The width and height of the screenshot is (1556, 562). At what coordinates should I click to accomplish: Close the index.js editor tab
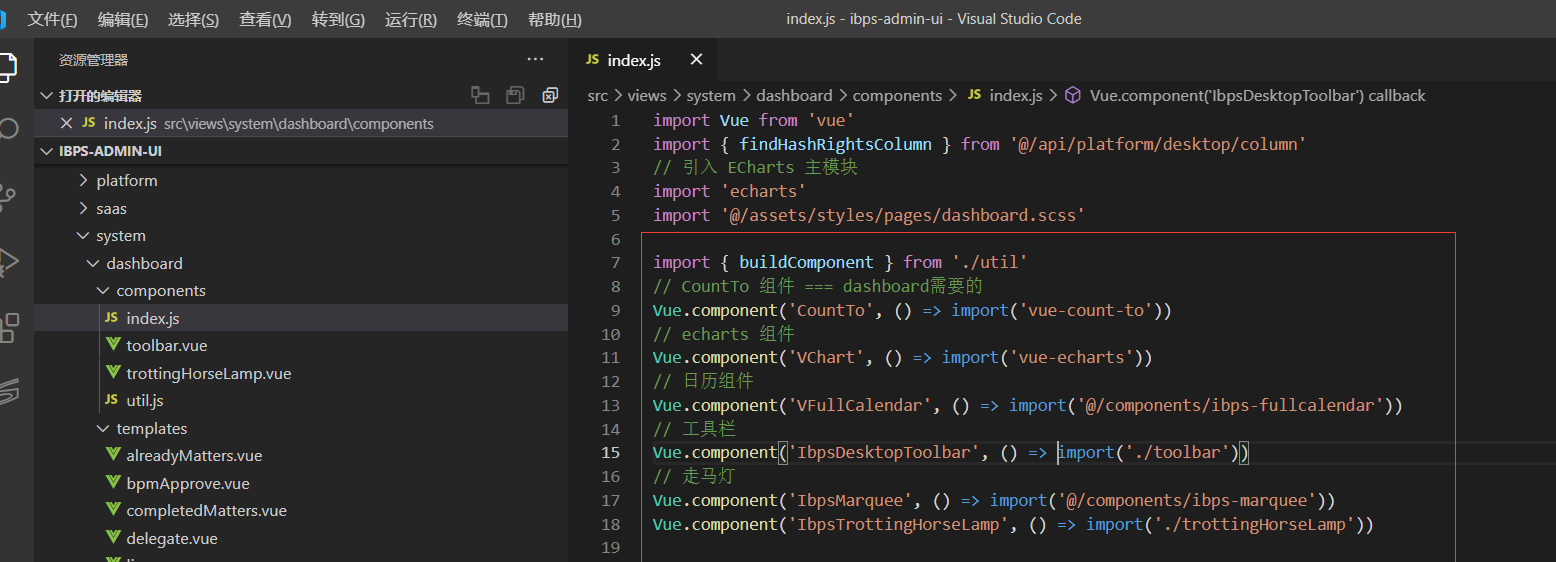click(x=696, y=60)
